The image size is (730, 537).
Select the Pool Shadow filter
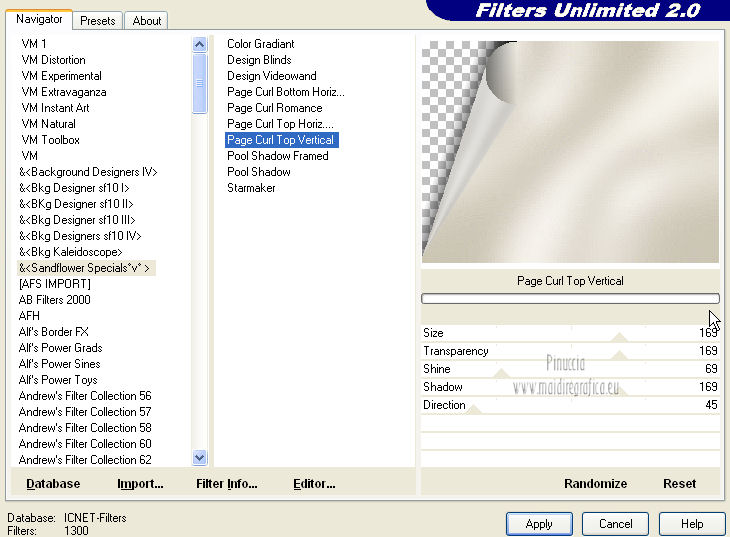259,172
